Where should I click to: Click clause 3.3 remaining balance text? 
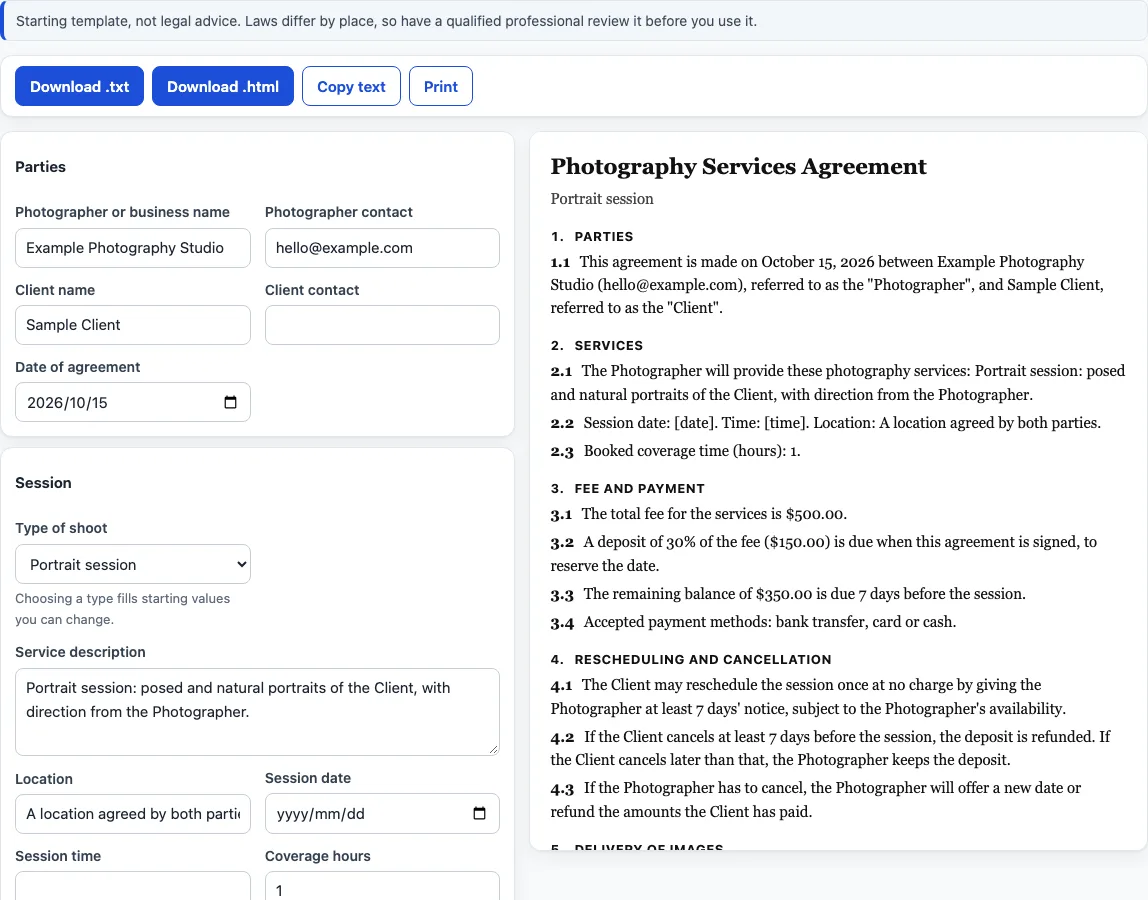pos(788,594)
